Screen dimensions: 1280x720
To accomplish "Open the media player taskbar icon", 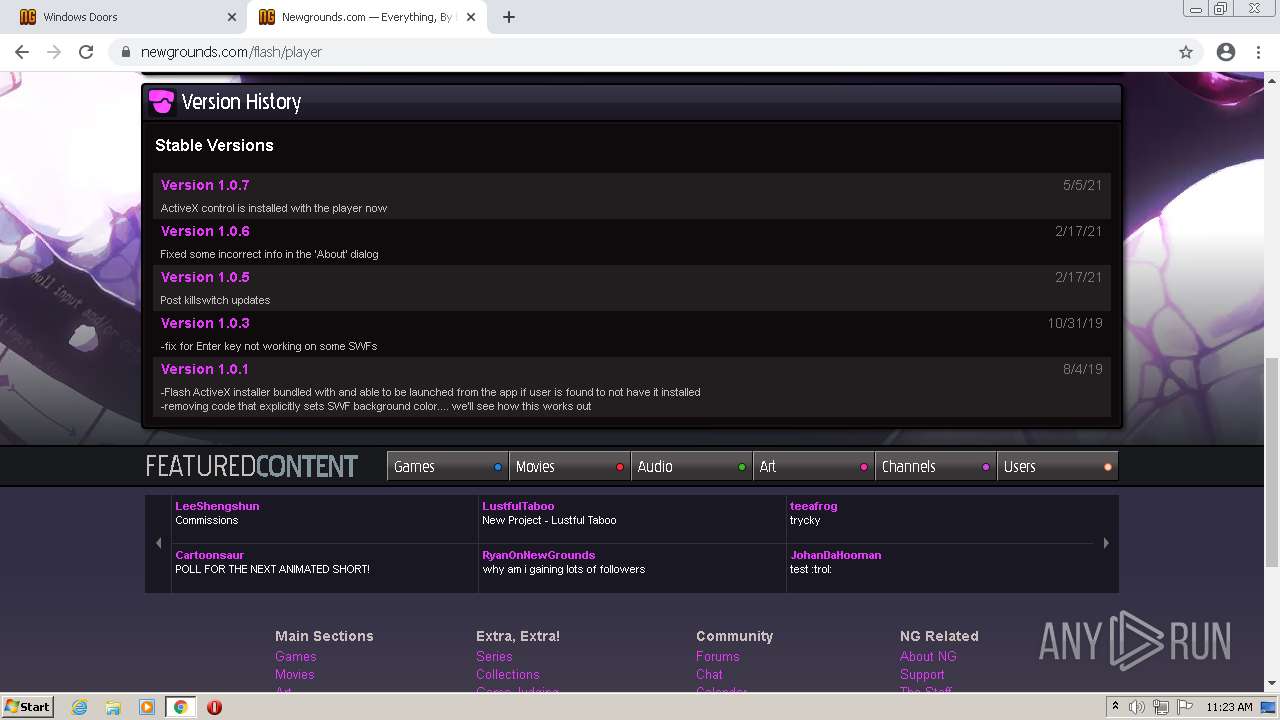I will (x=147, y=707).
